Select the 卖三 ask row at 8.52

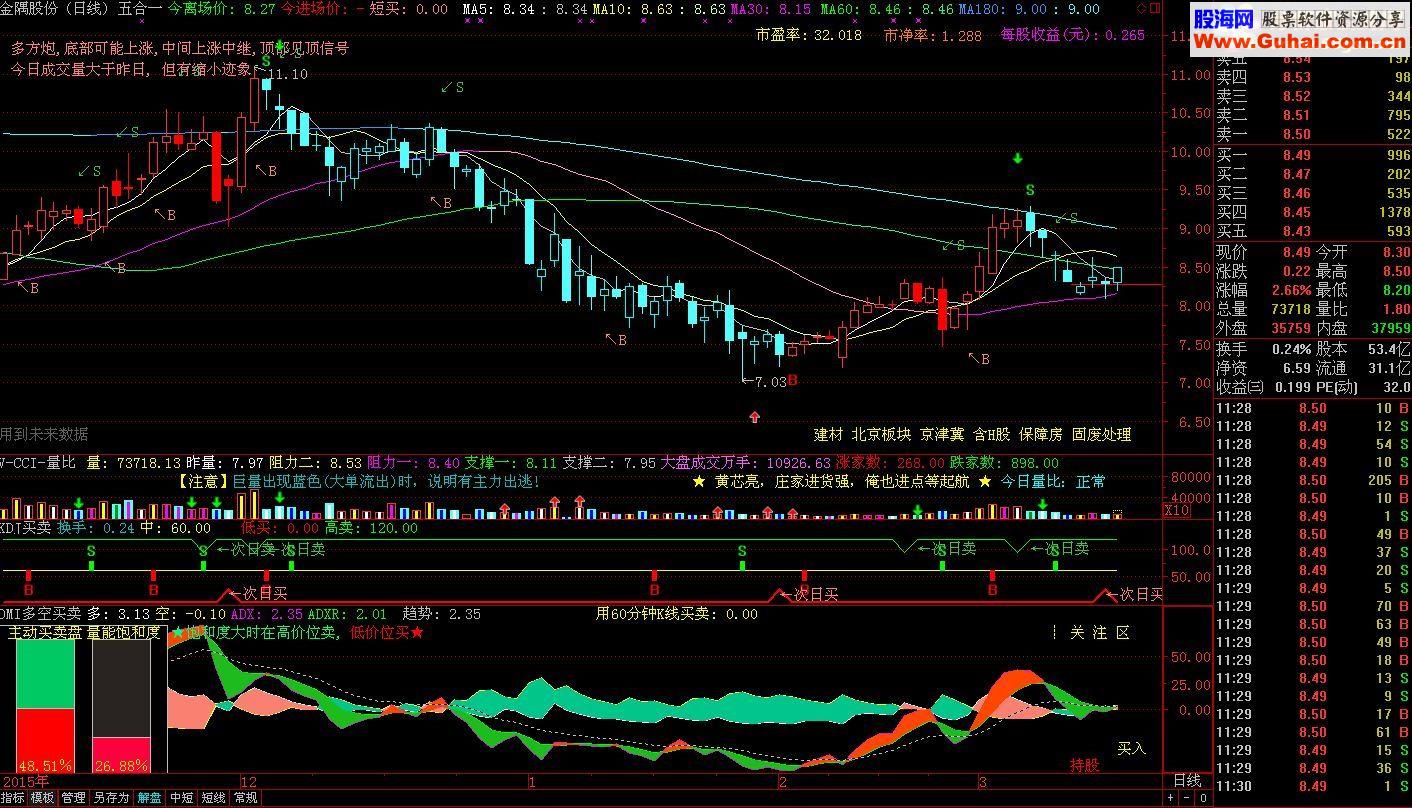(x=1312, y=96)
